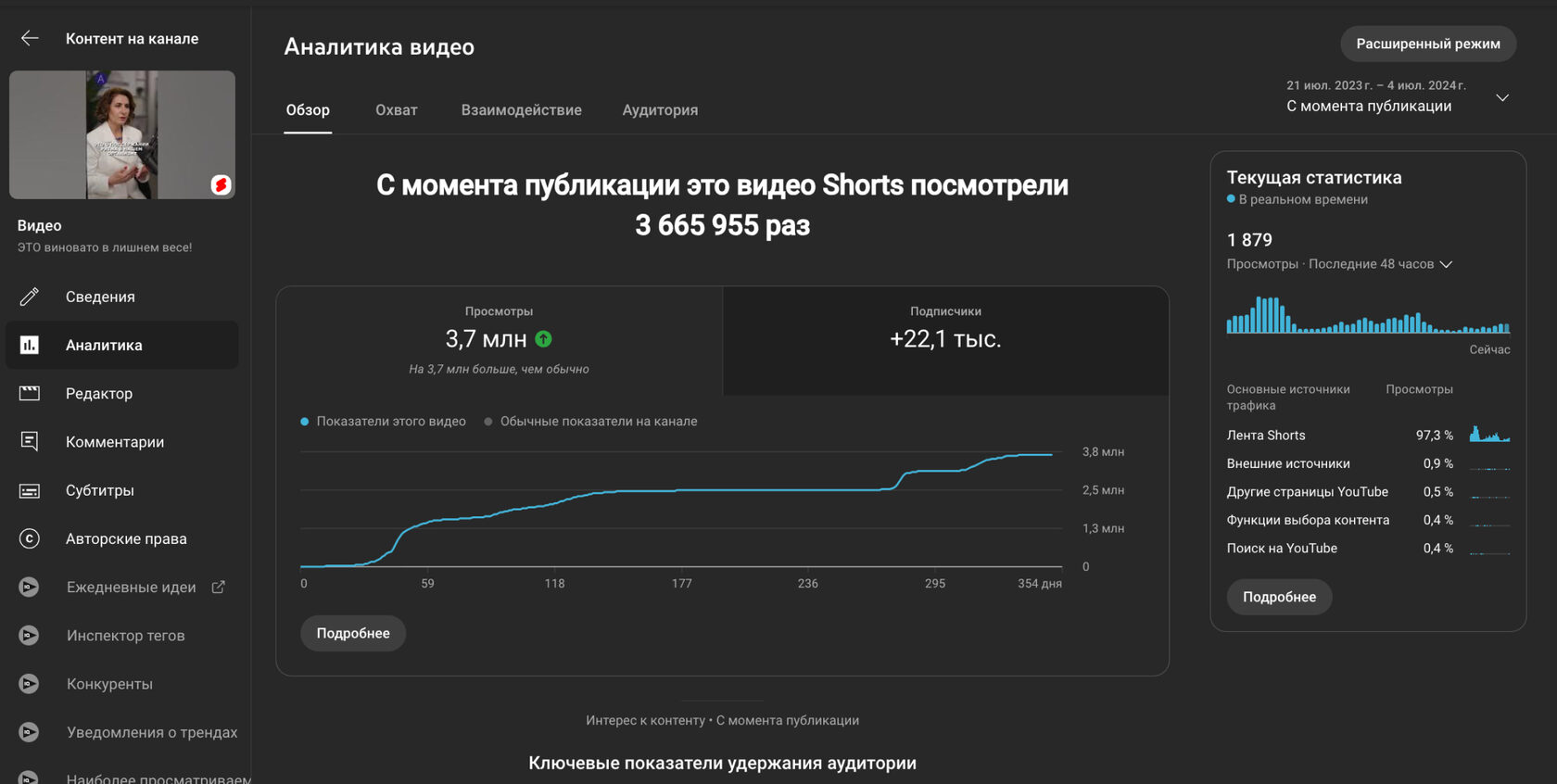Image resolution: width=1557 pixels, height=784 pixels.
Task: Open Субтитры in the sidebar
Action: tap(122, 490)
